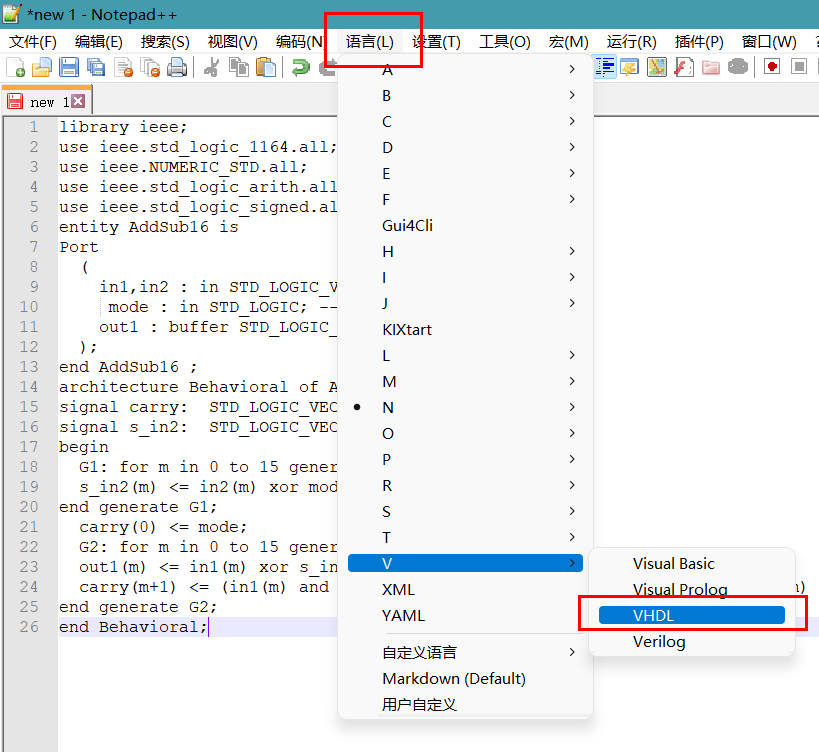The width and height of the screenshot is (819, 752).
Task: Open the 运行(R) menu
Action: [x=631, y=42]
